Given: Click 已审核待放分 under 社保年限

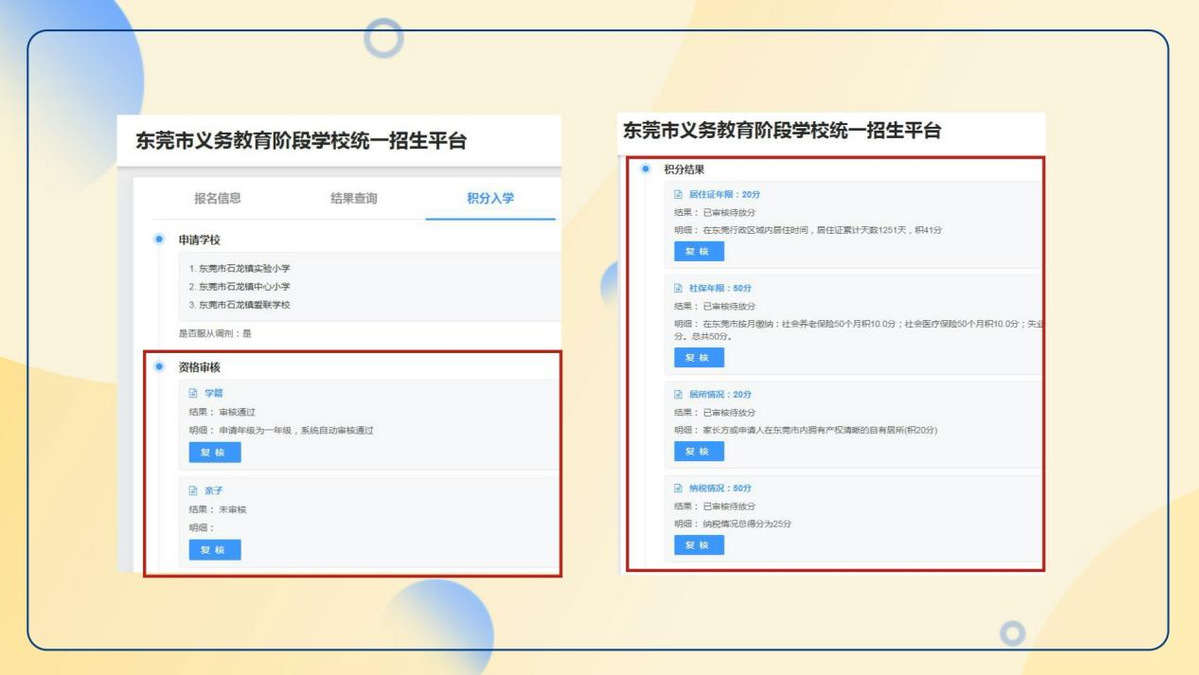Looking at the screenshot, I should (x=729, y=307).
